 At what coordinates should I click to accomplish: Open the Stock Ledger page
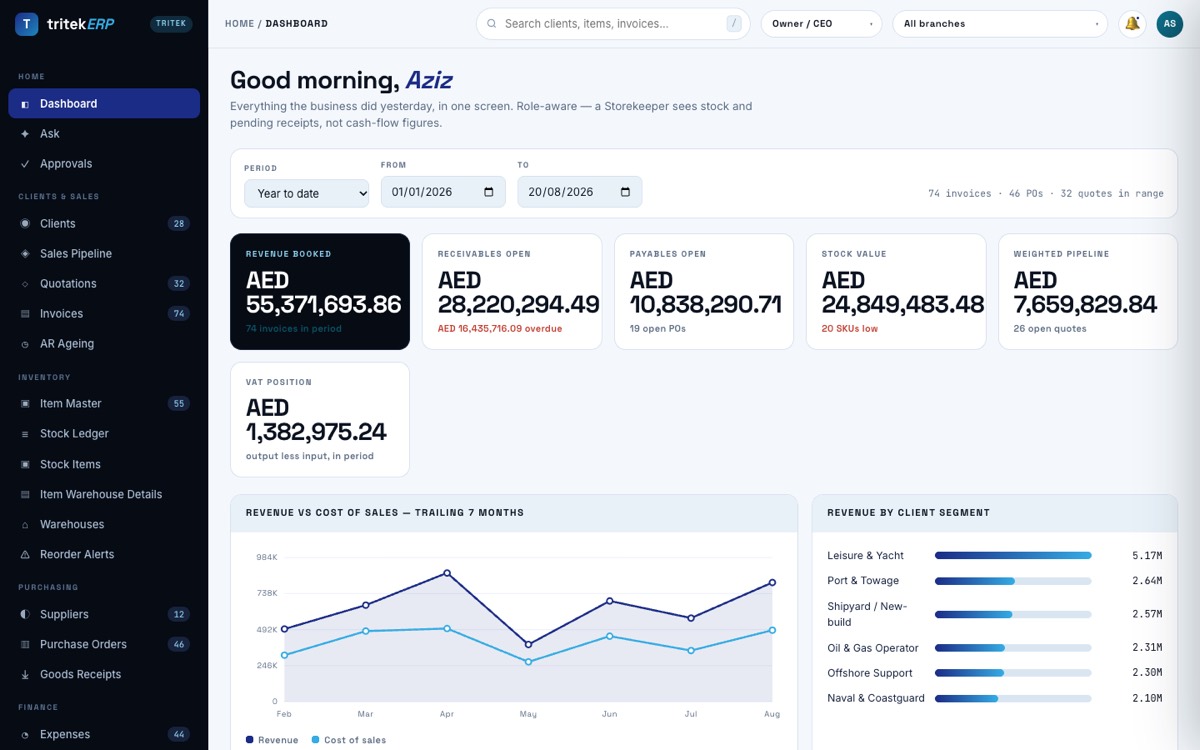coord(104,434)
